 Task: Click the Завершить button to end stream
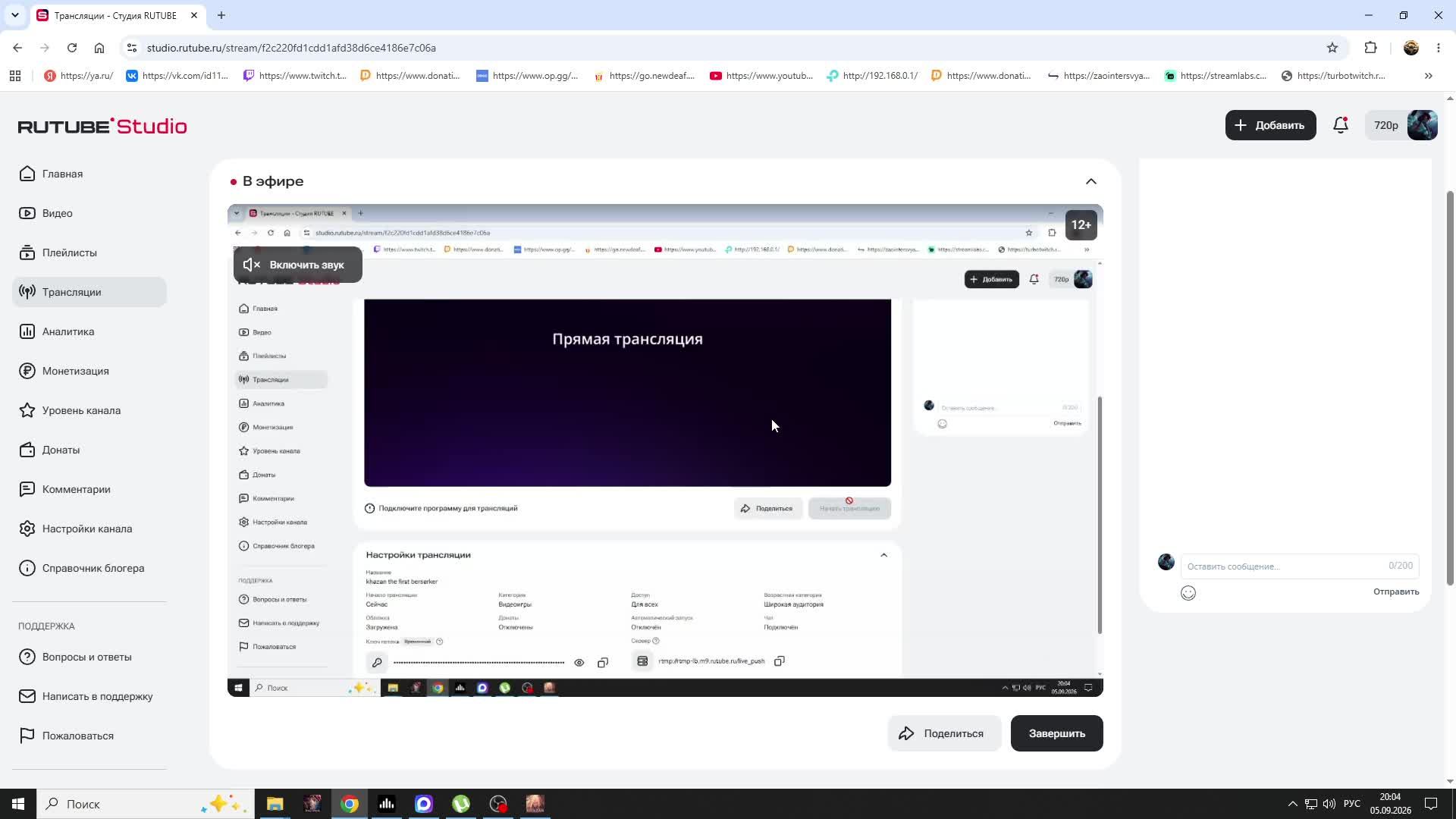pyautogui.click(x=1056, y=733)
